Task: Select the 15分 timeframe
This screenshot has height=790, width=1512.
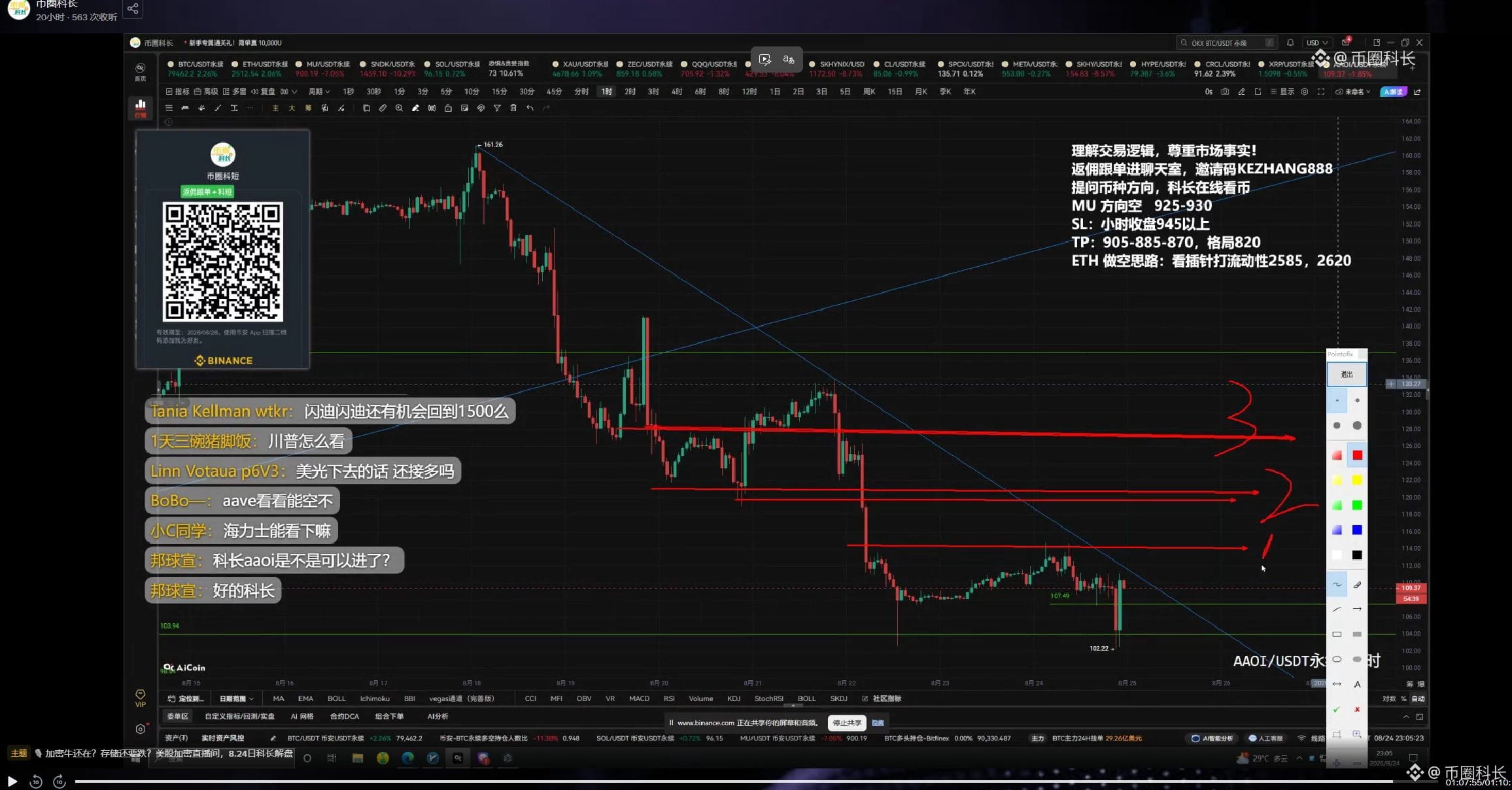Action: (x=499, y=92)
